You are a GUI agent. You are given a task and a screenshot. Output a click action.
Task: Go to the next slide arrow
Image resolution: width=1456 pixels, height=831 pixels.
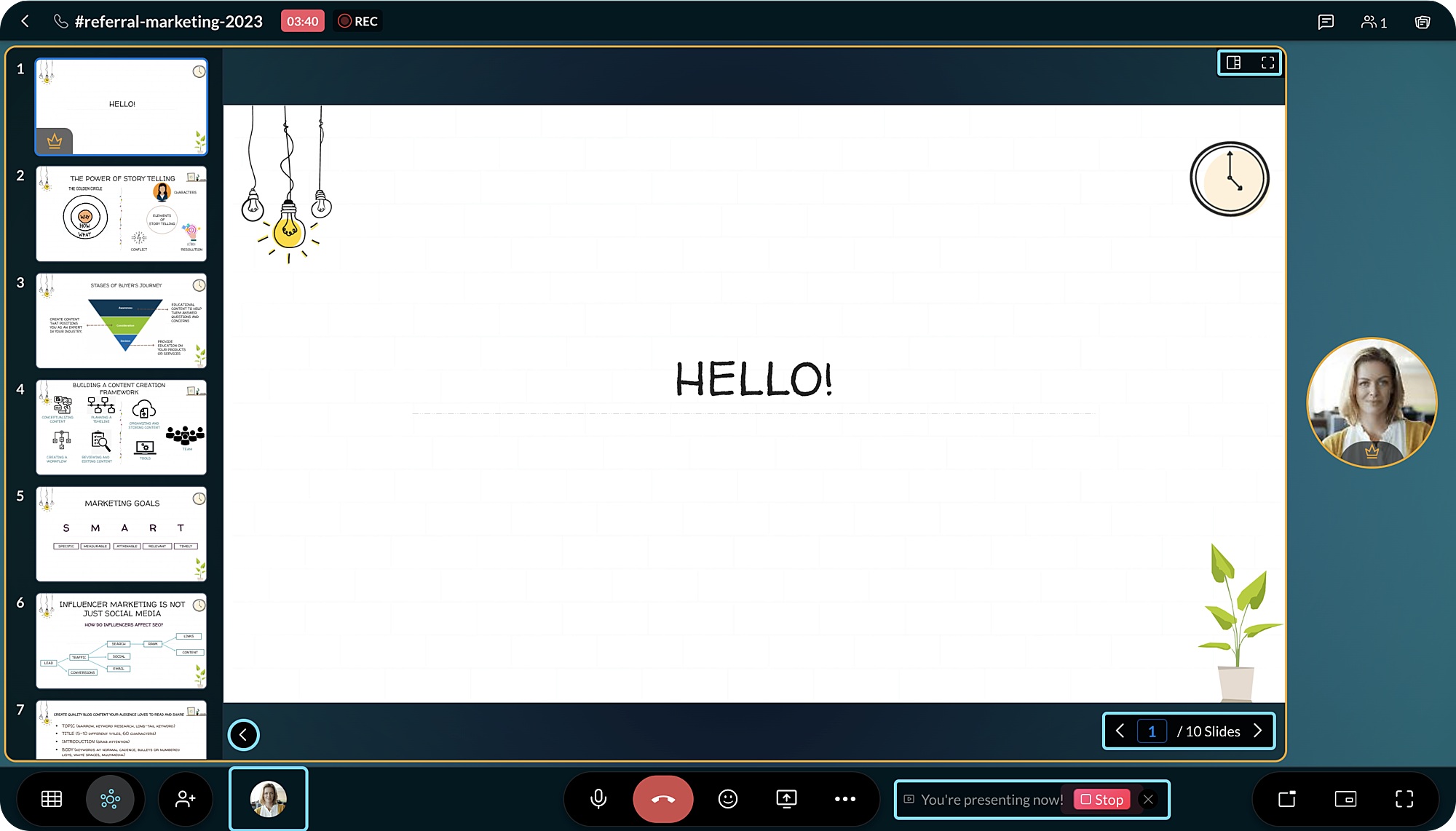1257,731
